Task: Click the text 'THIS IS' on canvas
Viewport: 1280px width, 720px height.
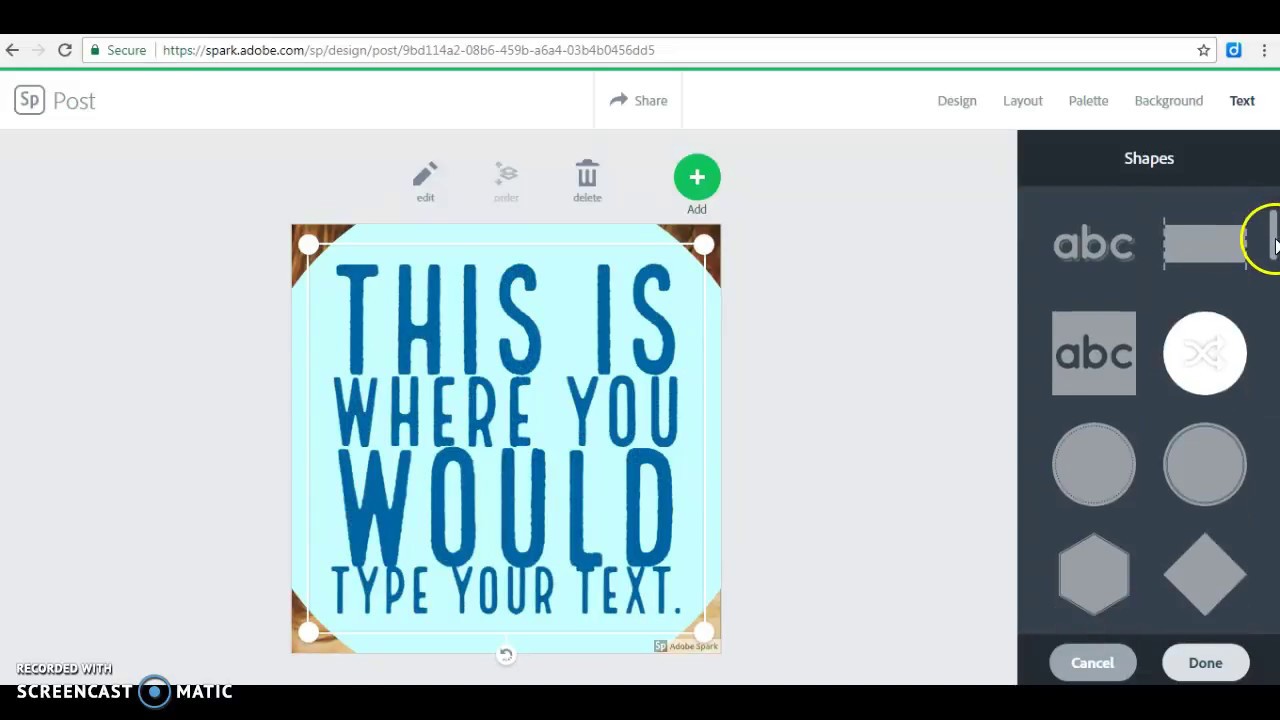Action: click(506, 319)
